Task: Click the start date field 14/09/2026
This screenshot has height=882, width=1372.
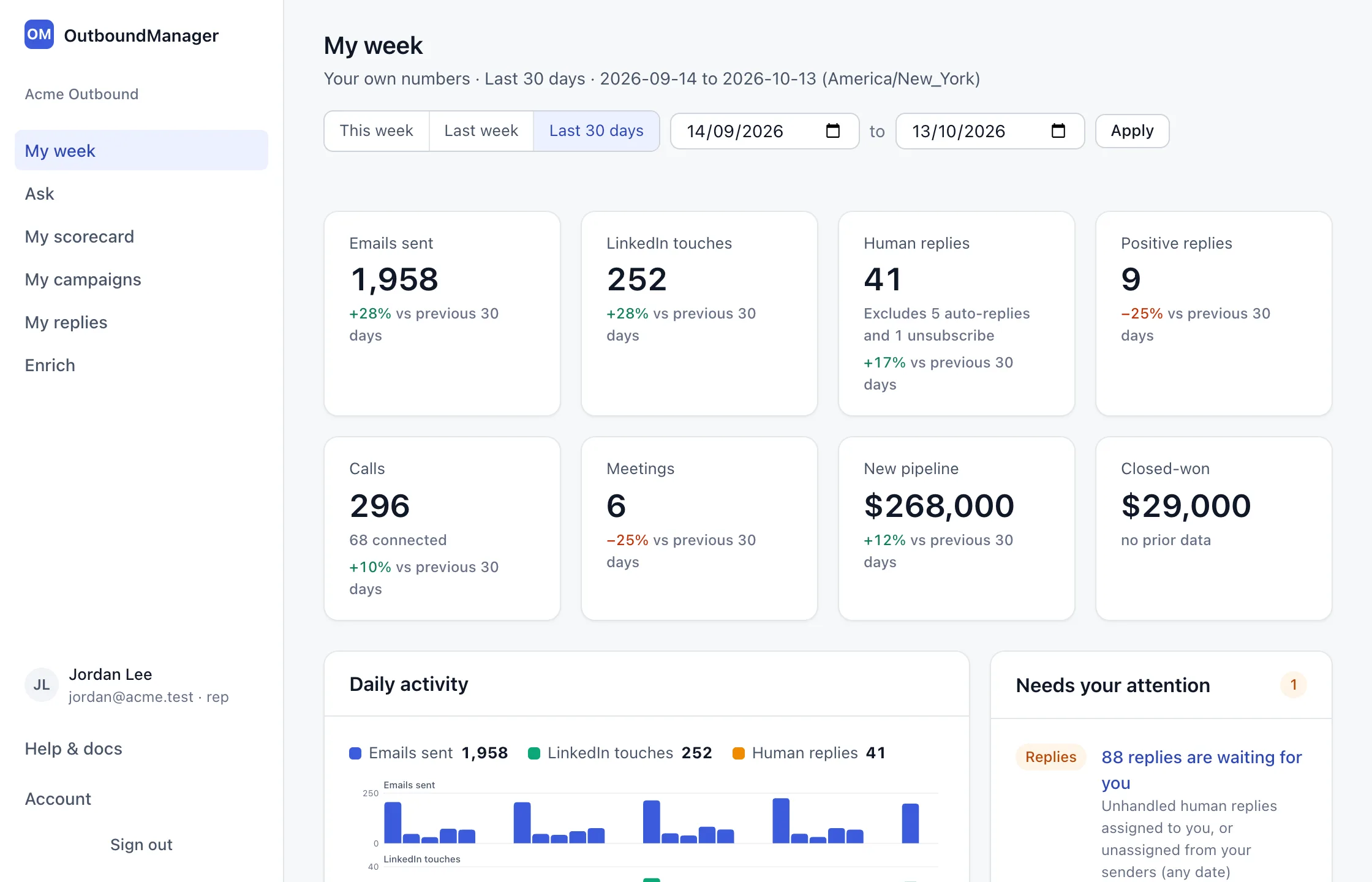Action: click(x=764, y=131)
